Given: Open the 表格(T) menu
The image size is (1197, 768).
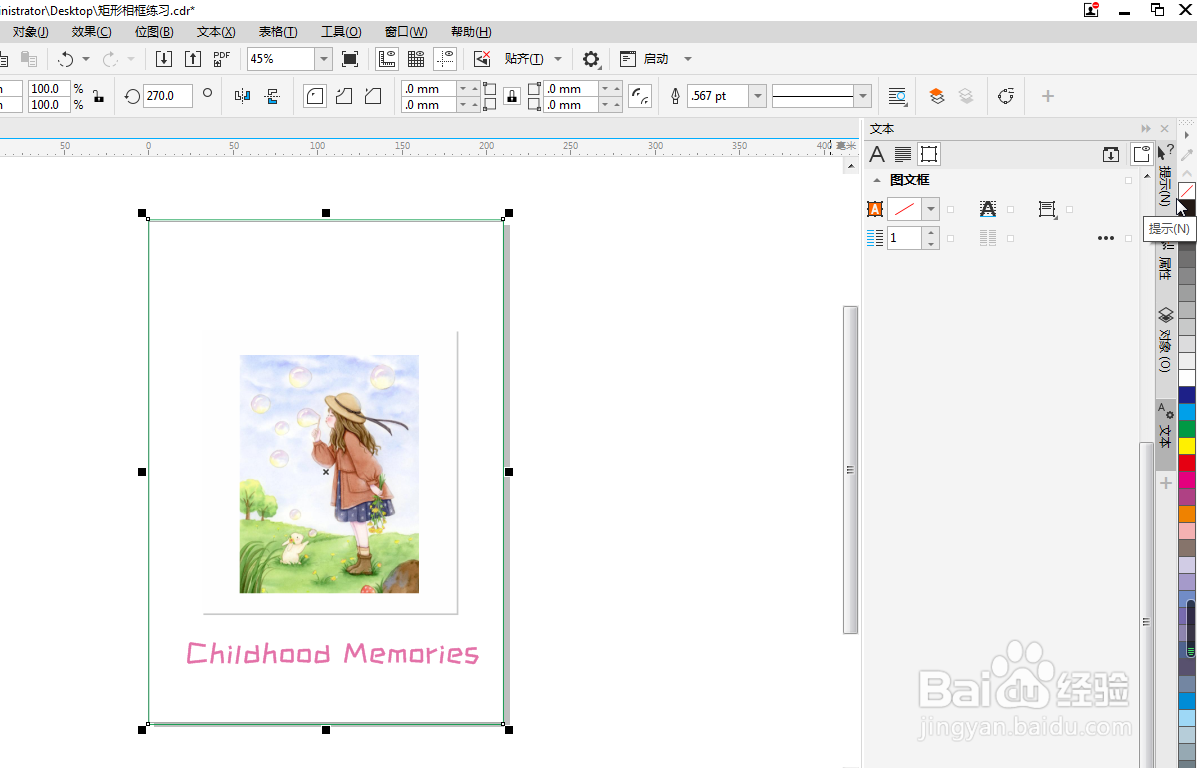Looking at the screenshot, I should point(278,32).
